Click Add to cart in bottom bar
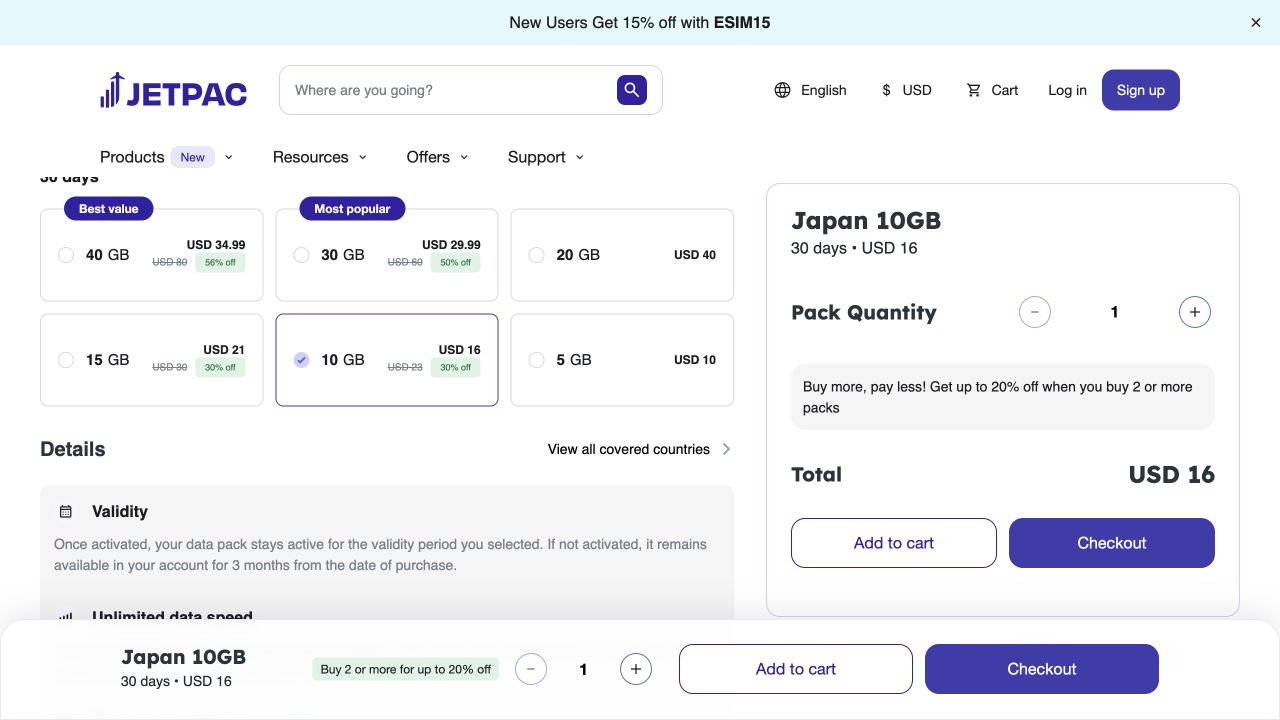 (796, 669)
